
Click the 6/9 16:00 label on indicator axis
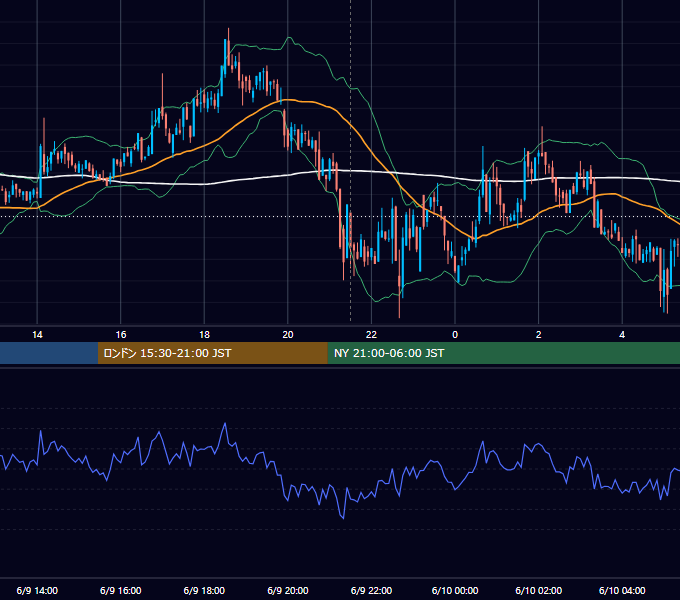pyautogui.click(x=121, y=590)
